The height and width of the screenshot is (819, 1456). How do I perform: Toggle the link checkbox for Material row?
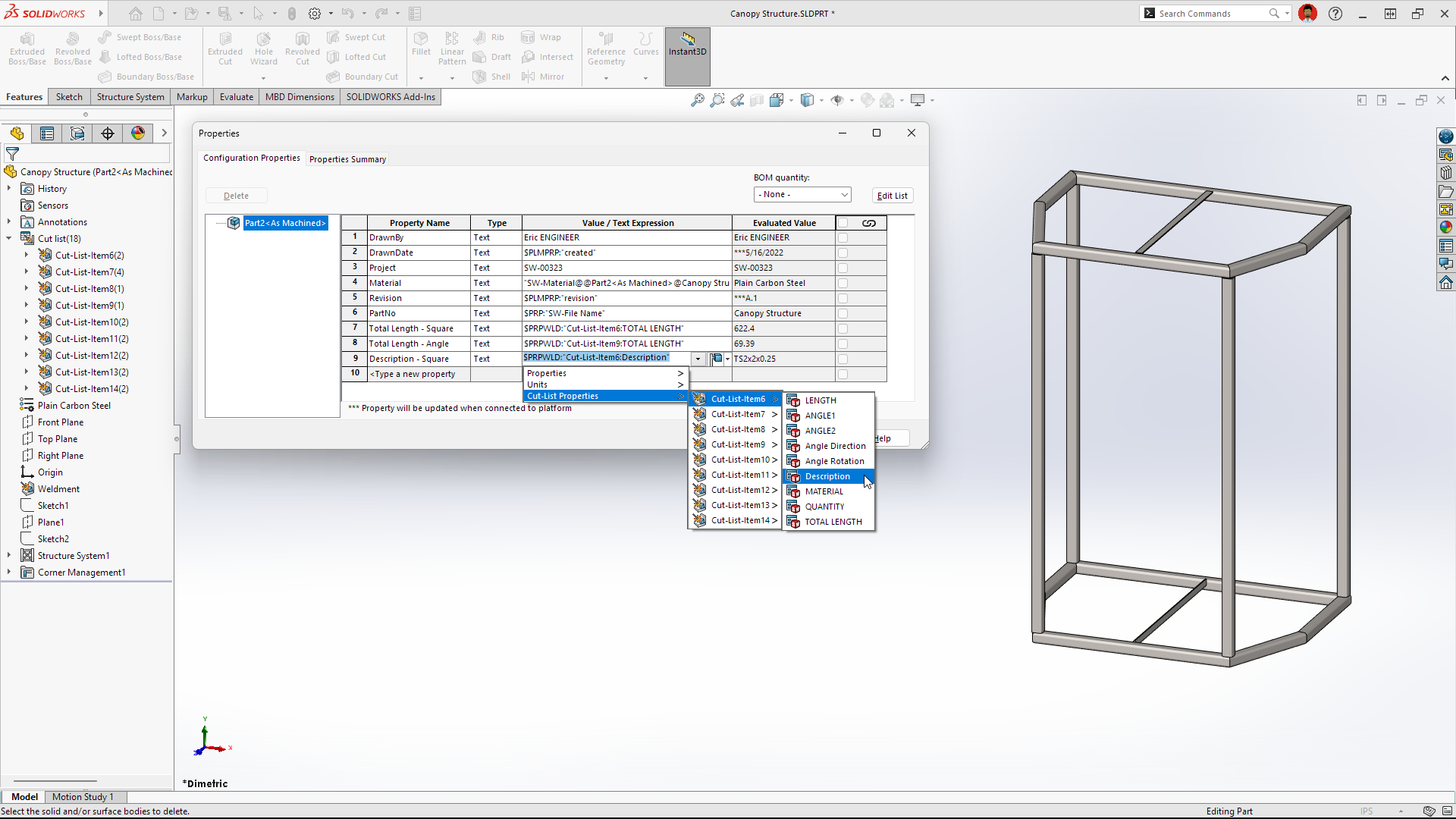tap(843, 283)
